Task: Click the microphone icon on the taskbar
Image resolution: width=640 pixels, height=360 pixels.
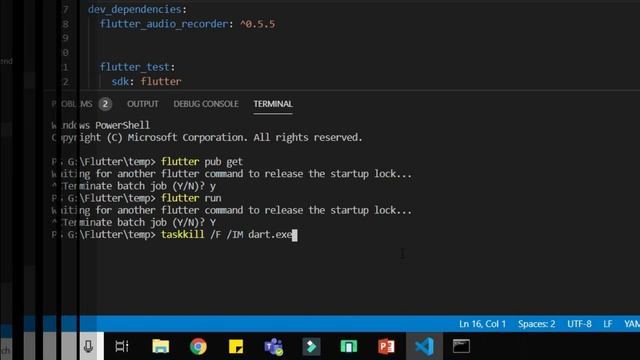Action: tap(88, 347)
